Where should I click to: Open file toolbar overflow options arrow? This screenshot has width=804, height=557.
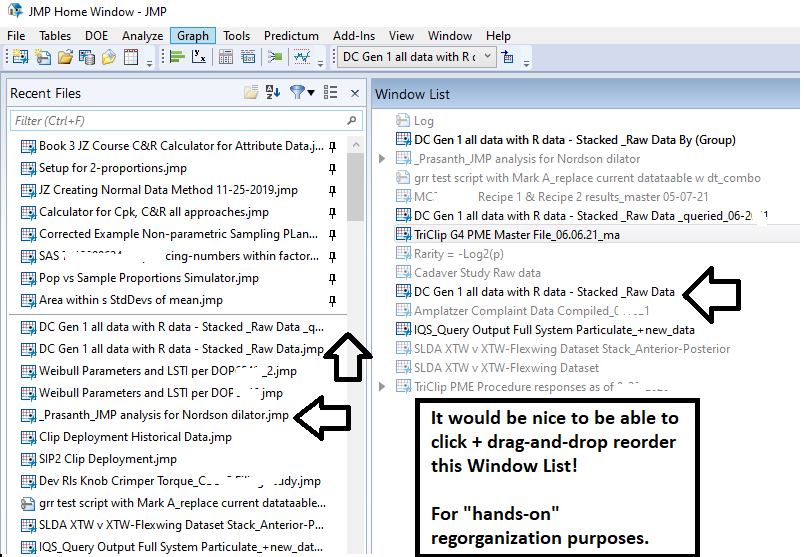tap(149, 64)
